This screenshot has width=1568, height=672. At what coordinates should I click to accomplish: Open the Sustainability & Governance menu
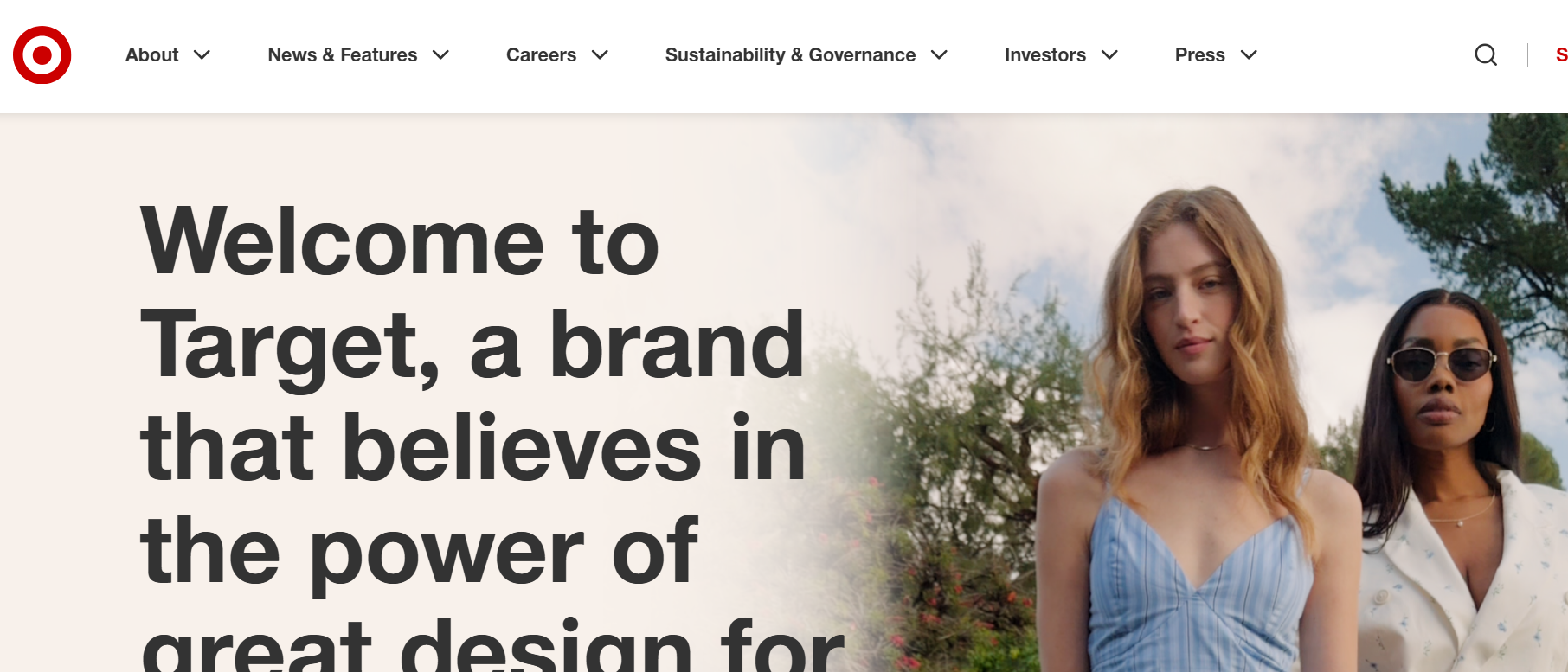pyautogui.click(x=790, y=54)
